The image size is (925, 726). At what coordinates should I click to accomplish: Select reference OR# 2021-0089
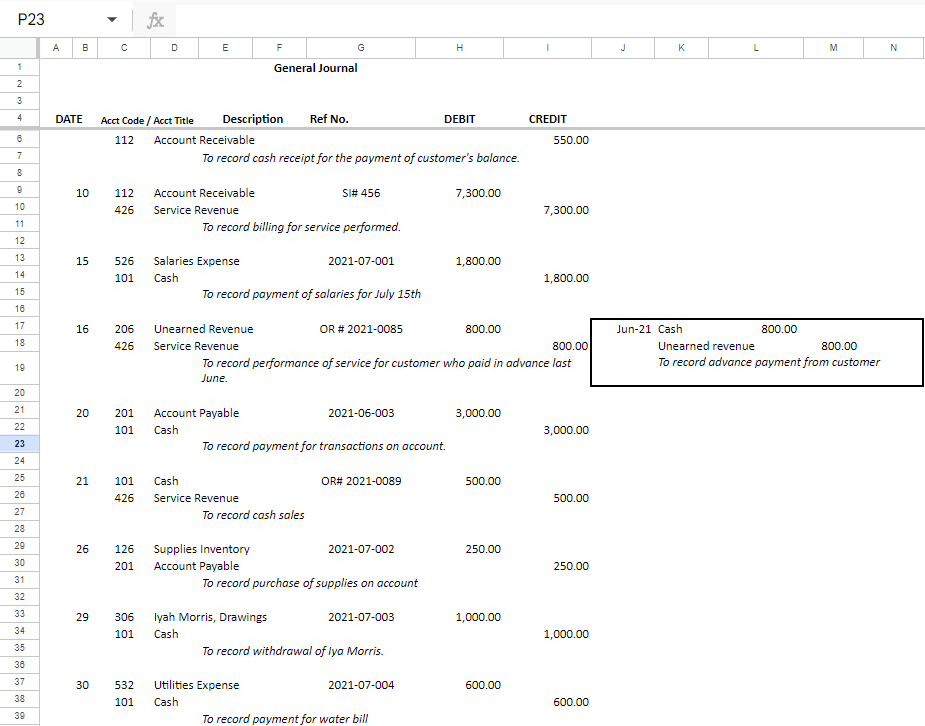(x=361, y=481)
